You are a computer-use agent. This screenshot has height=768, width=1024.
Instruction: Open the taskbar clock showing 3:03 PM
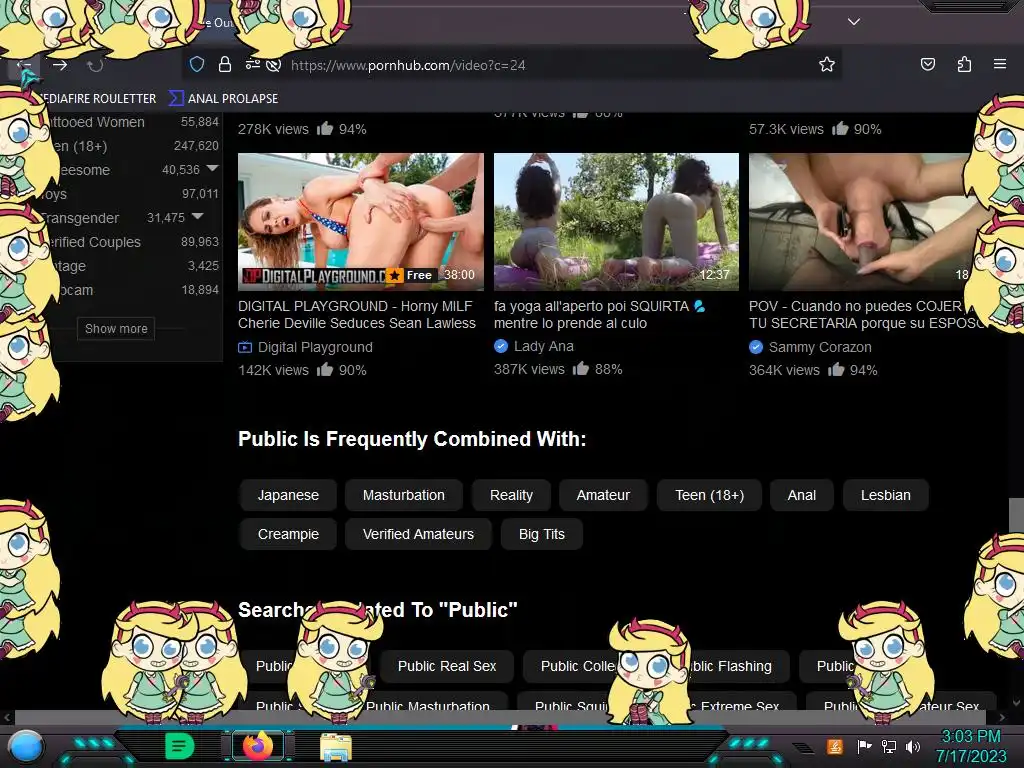point(970,746)
